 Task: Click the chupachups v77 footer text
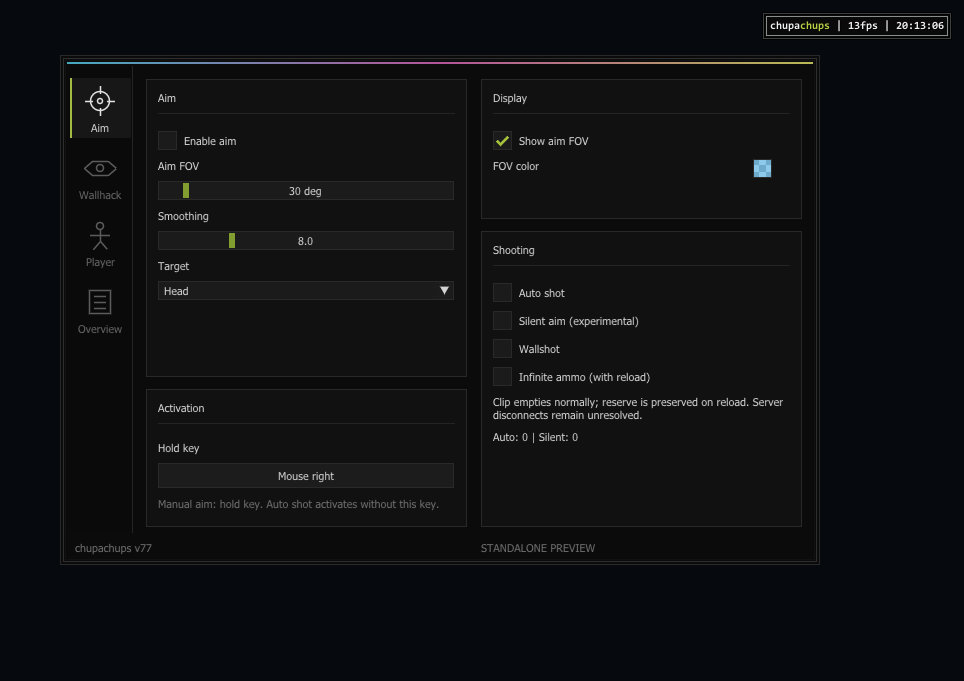pos(113,548)
